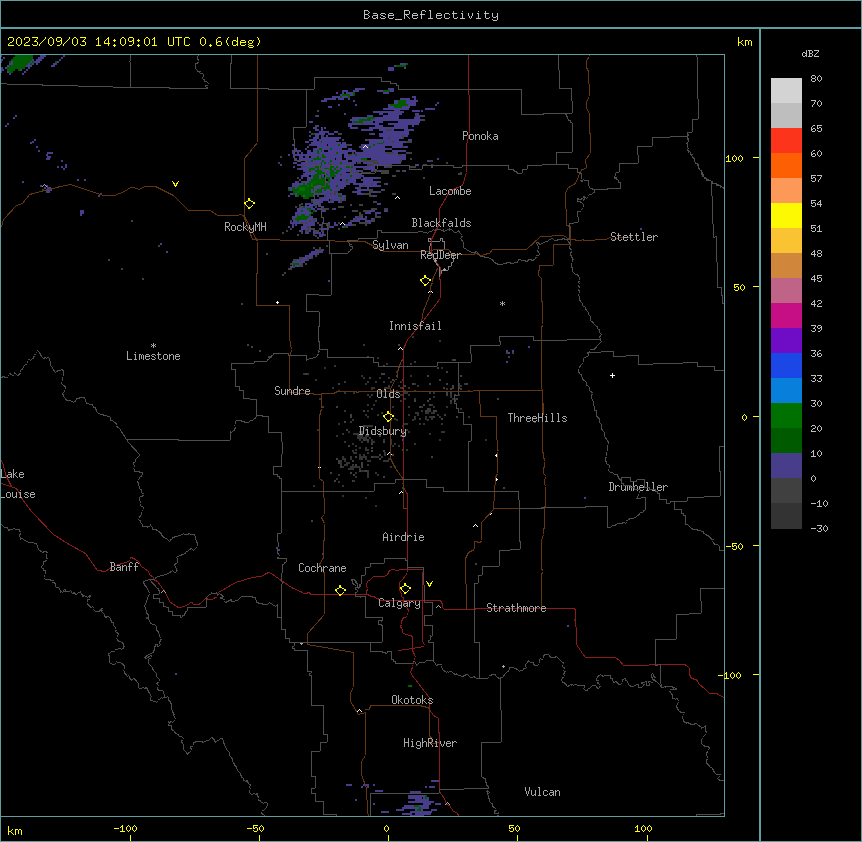Click the Ponoka label
This screenshot has height=842, width=862.
480,136
